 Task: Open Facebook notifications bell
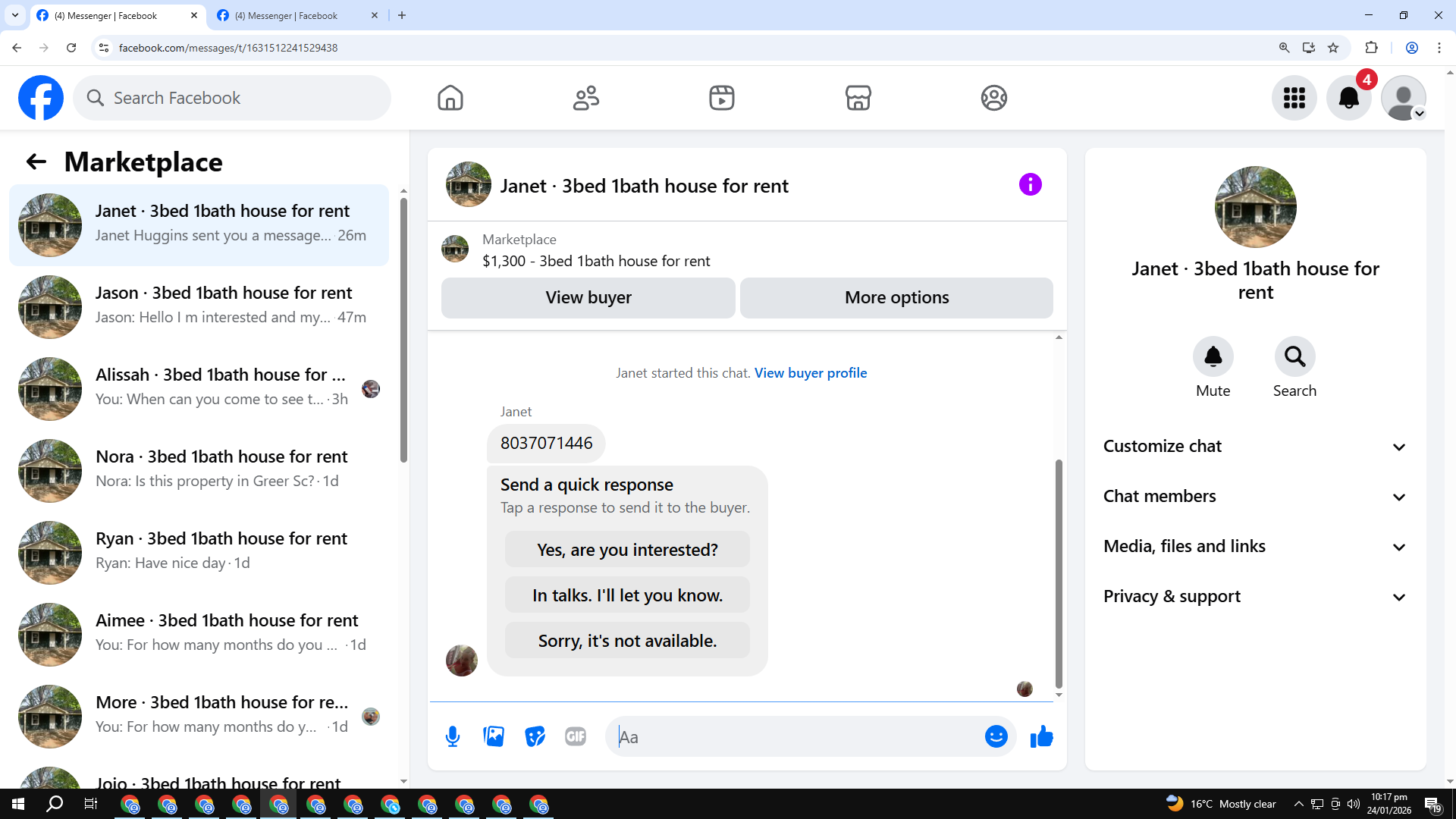[x=1348, y=98]
